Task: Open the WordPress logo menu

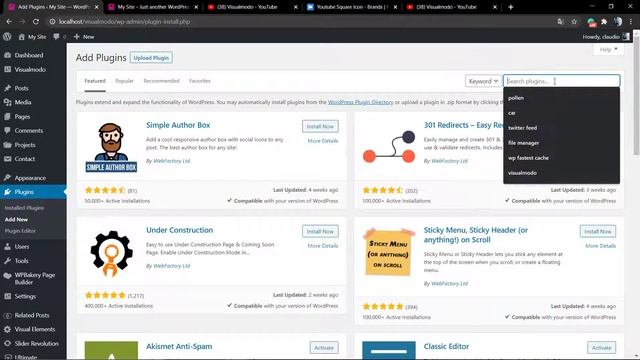Action: pyautogui.click(x=7, y=36)
